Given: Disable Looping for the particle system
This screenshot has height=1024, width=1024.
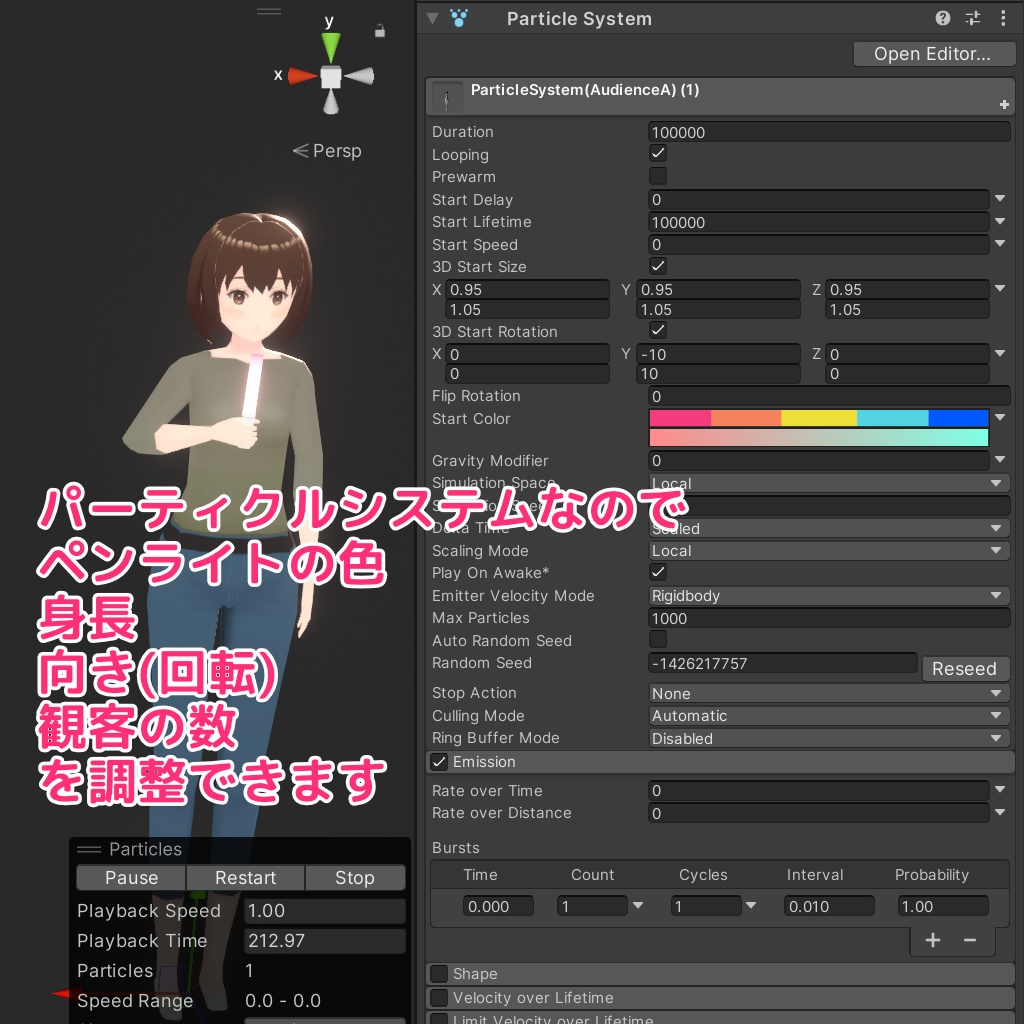Looking at the screenshot, I should pos(658,153).
